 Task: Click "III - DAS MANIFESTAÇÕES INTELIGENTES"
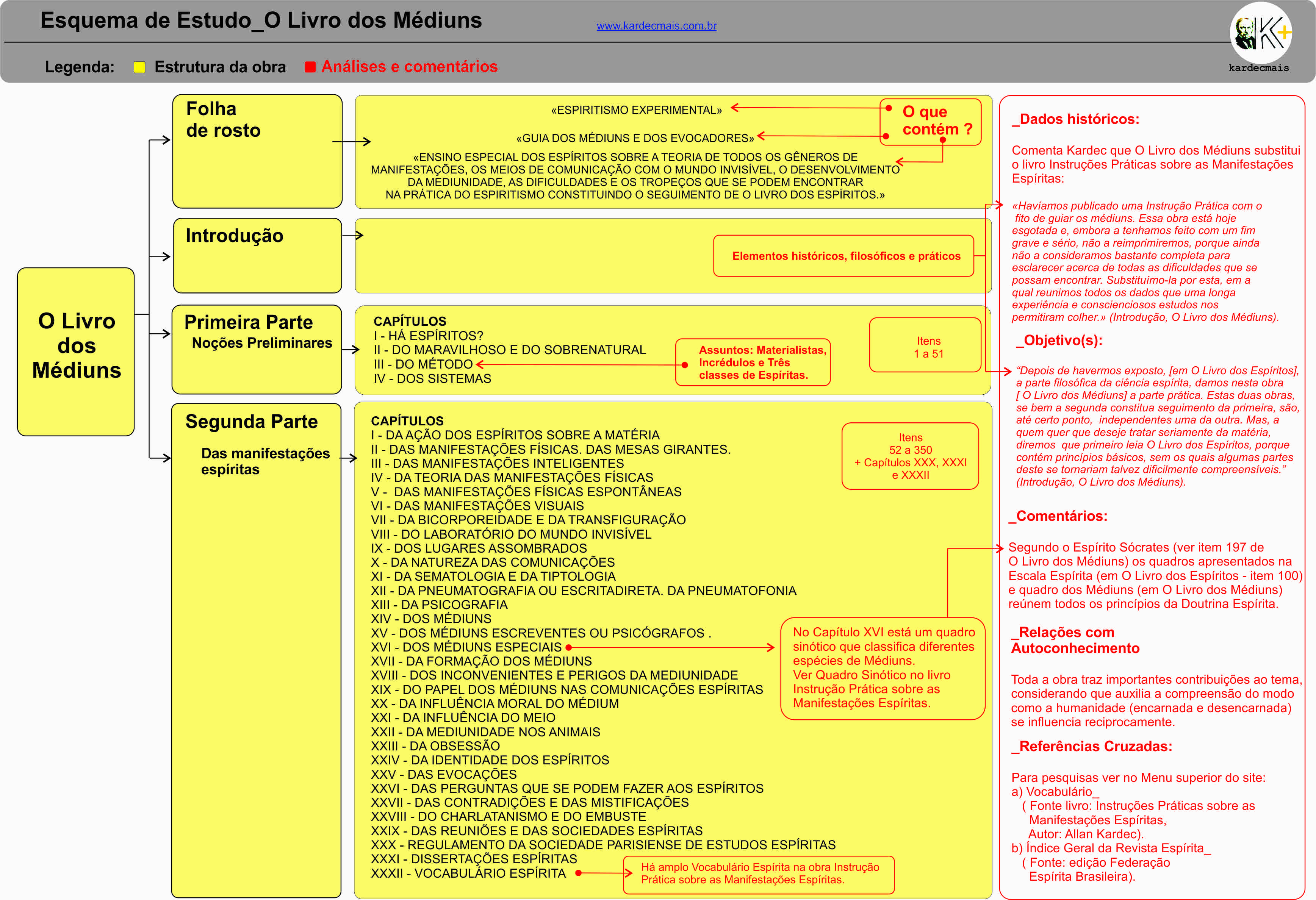point(497,463)
